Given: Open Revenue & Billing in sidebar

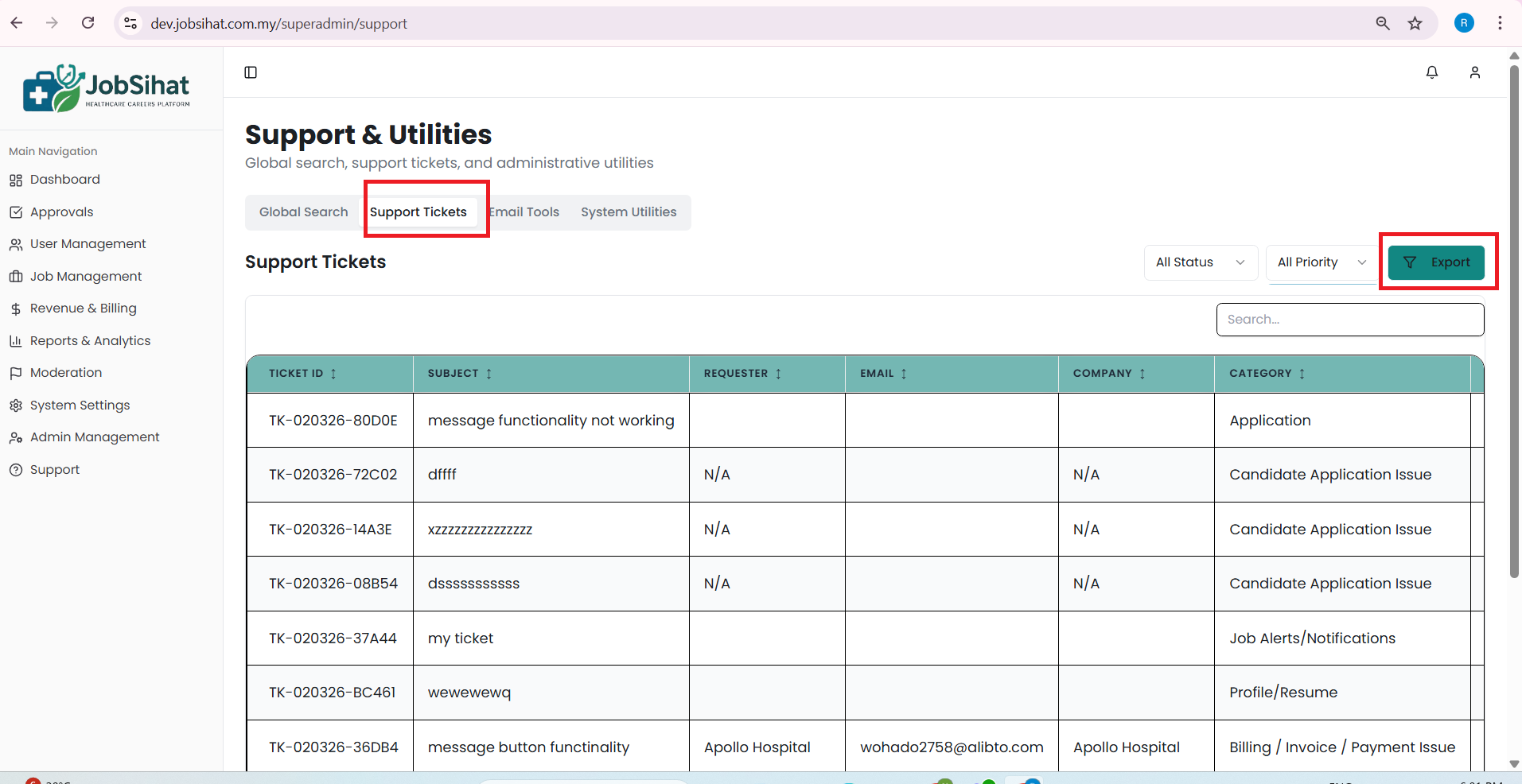Looking at the screenshot, I should [83, 309].
